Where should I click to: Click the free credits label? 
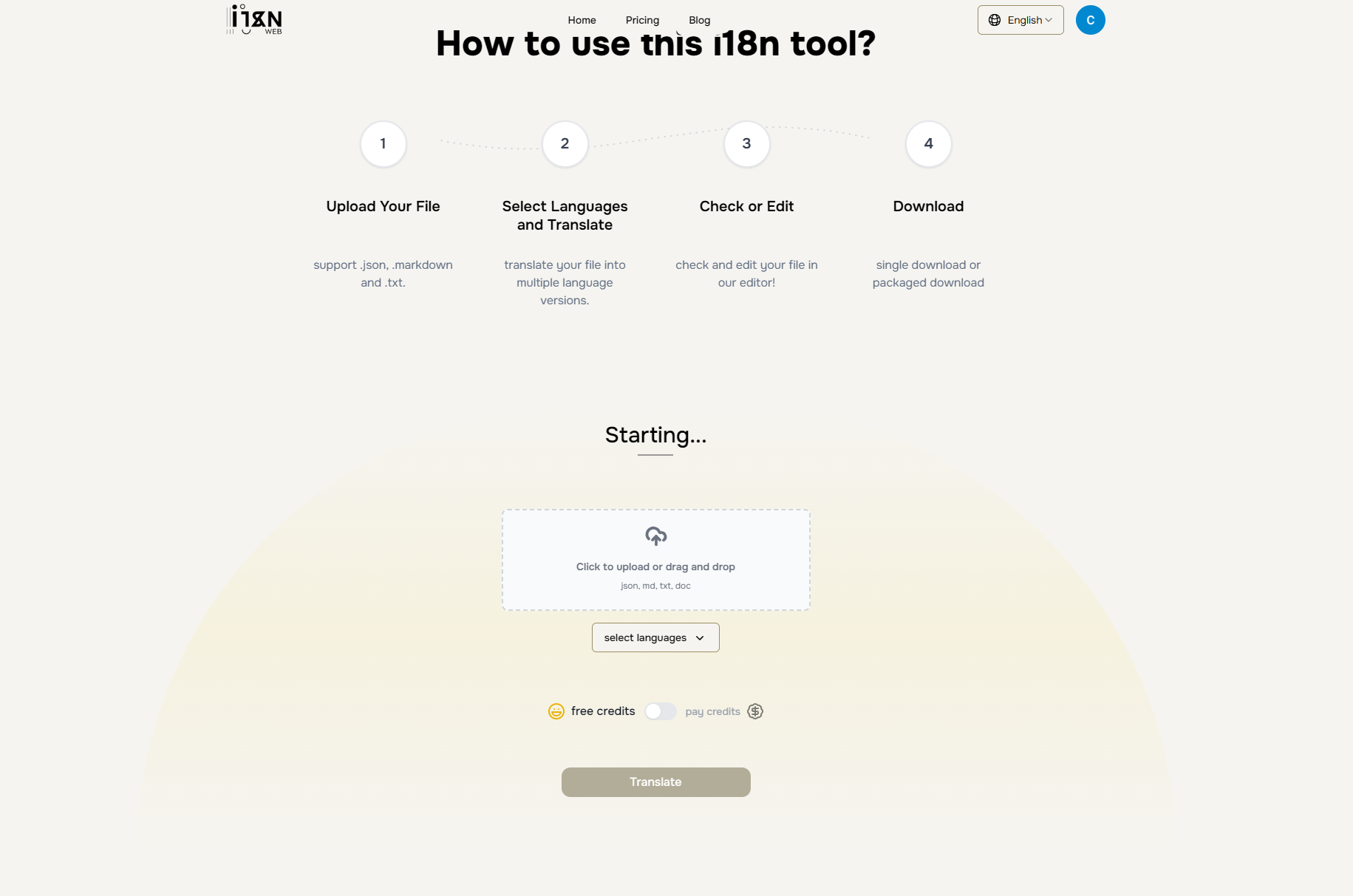(602, 711)
